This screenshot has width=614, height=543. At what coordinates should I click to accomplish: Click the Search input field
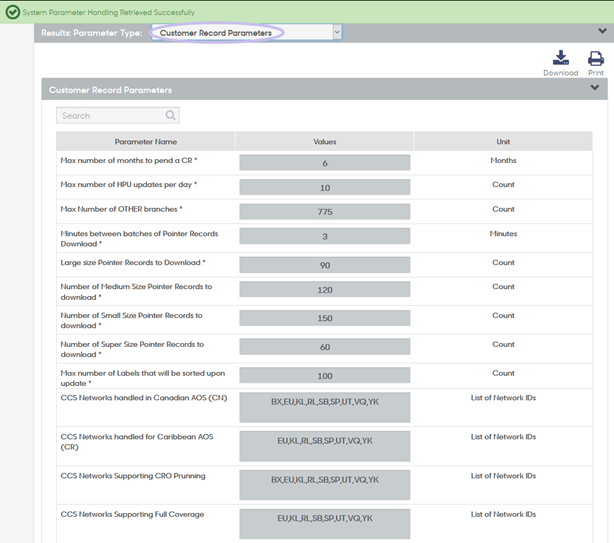click(x=117, y=115)
